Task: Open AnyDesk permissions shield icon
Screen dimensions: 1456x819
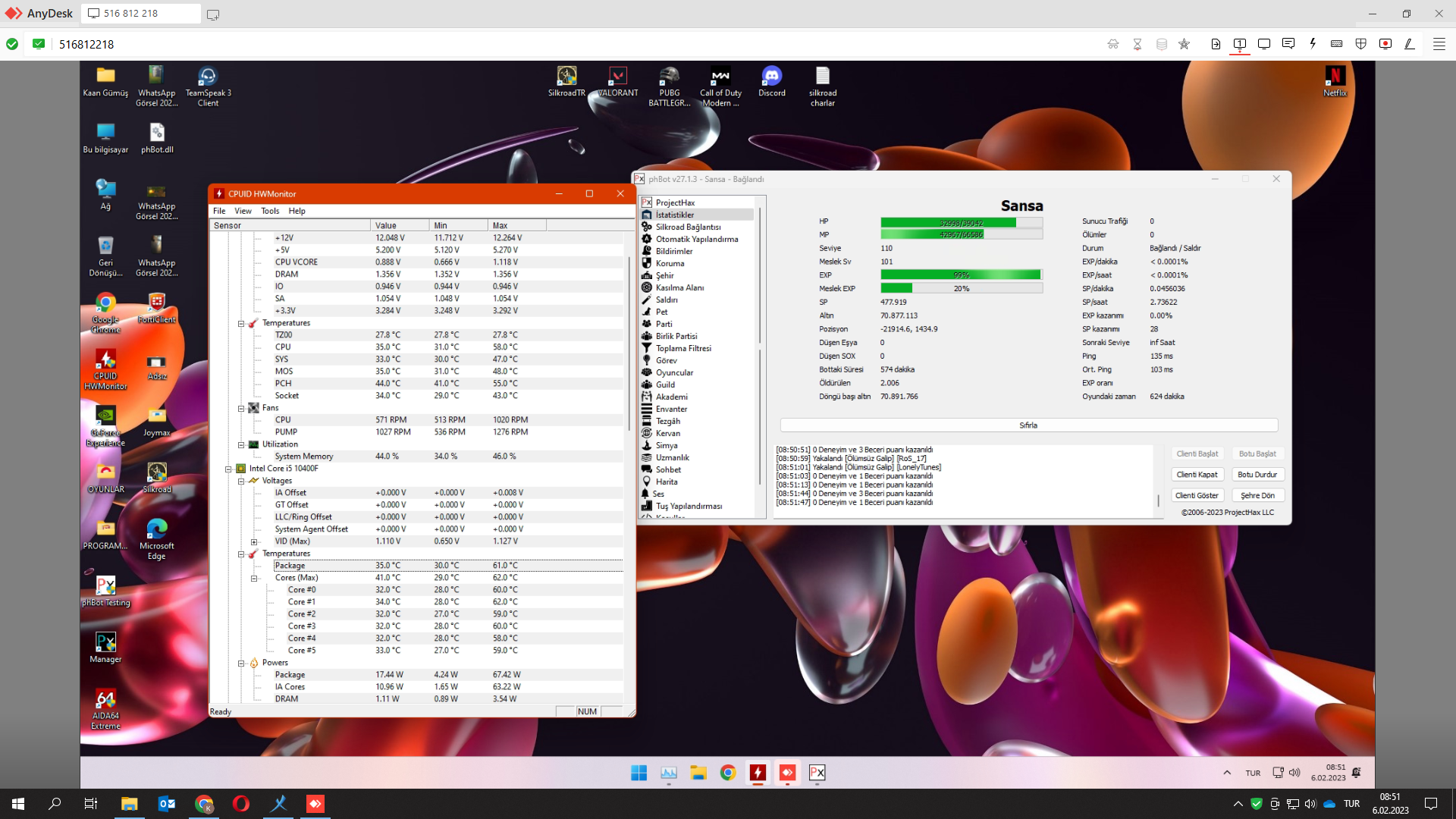Action: coord(1361,44)
